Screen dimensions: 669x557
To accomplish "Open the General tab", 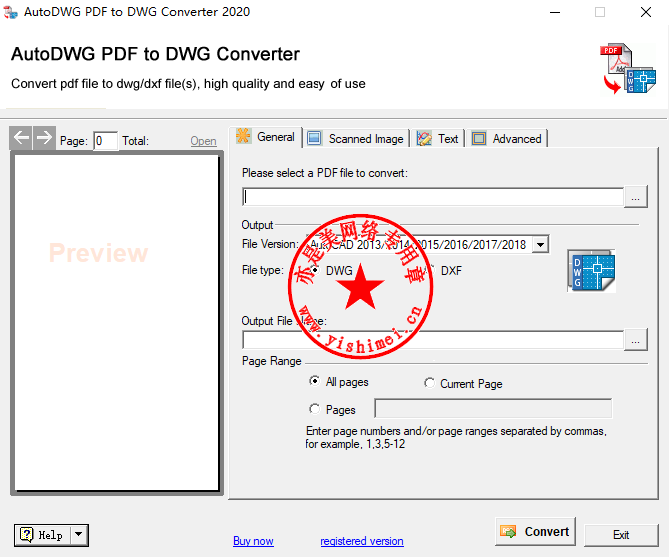I will click(265, 137).
